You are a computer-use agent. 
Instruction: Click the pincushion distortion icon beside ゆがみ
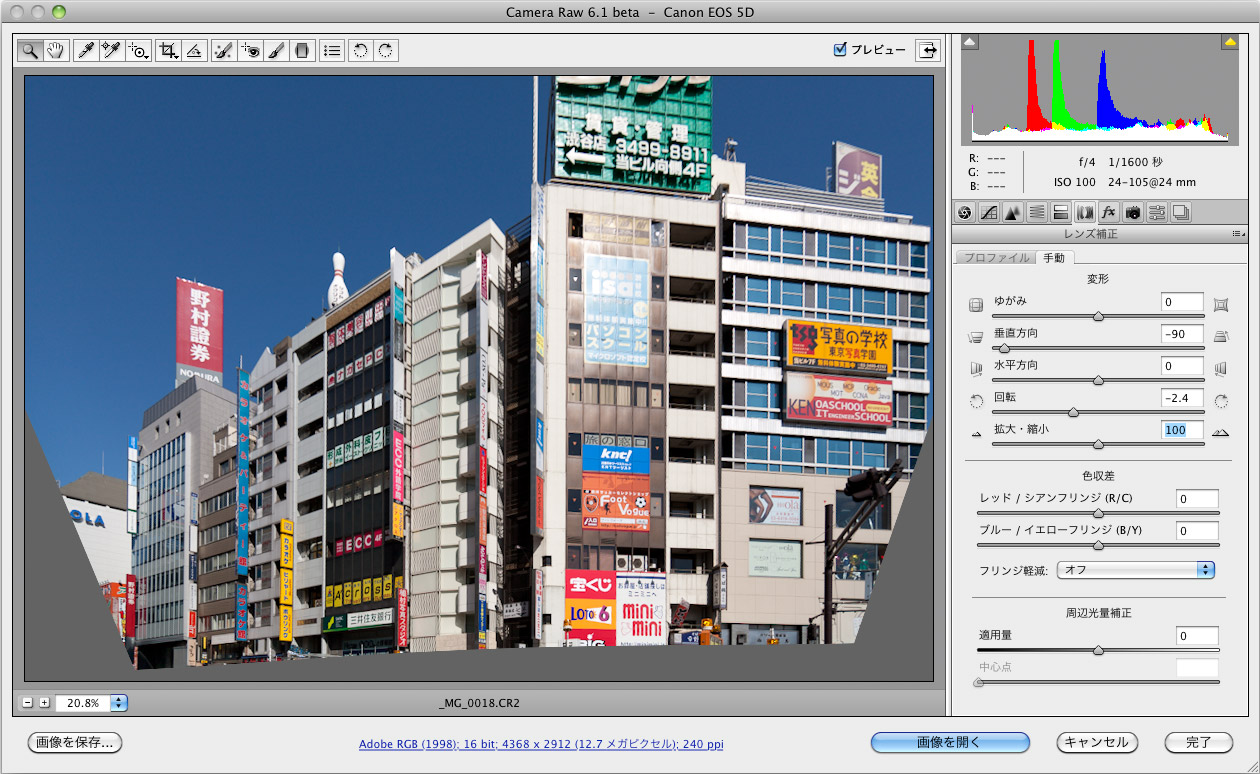tap(1220, 305)
